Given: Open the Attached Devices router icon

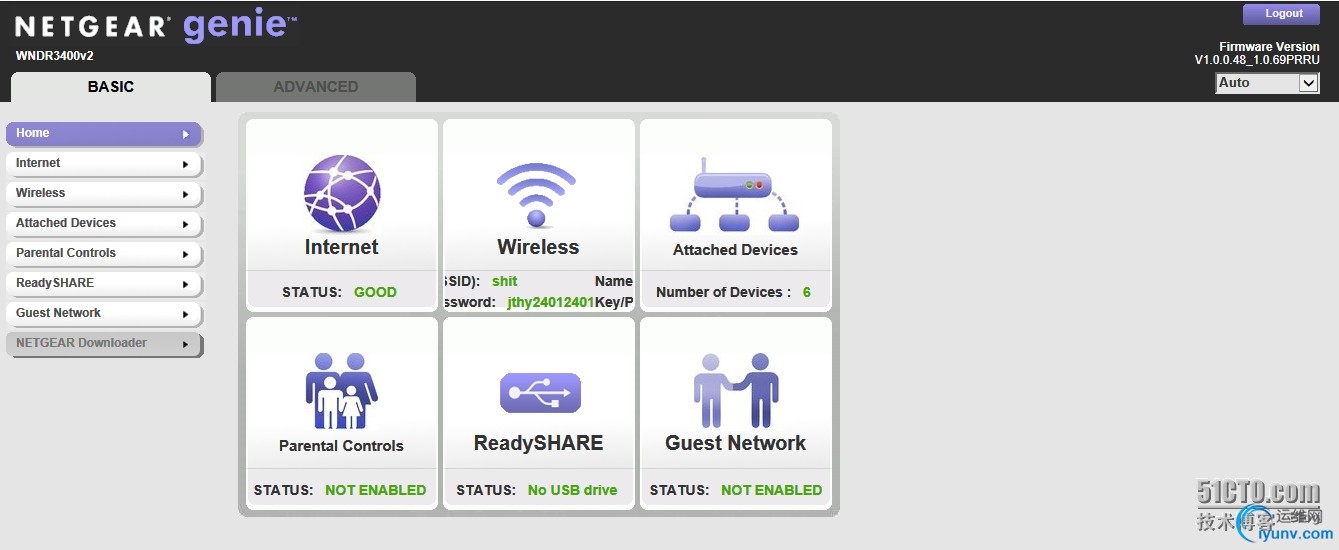Looking at the screenshot, I should click(735, 195).
